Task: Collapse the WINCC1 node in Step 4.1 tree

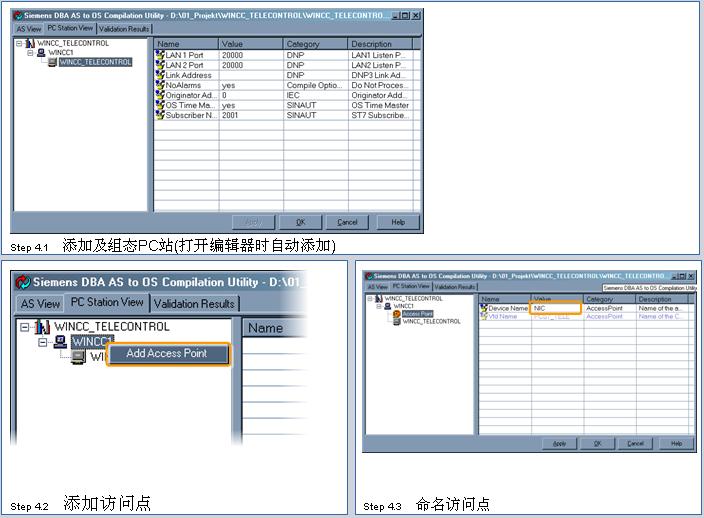Action: (x=30, y=53)
